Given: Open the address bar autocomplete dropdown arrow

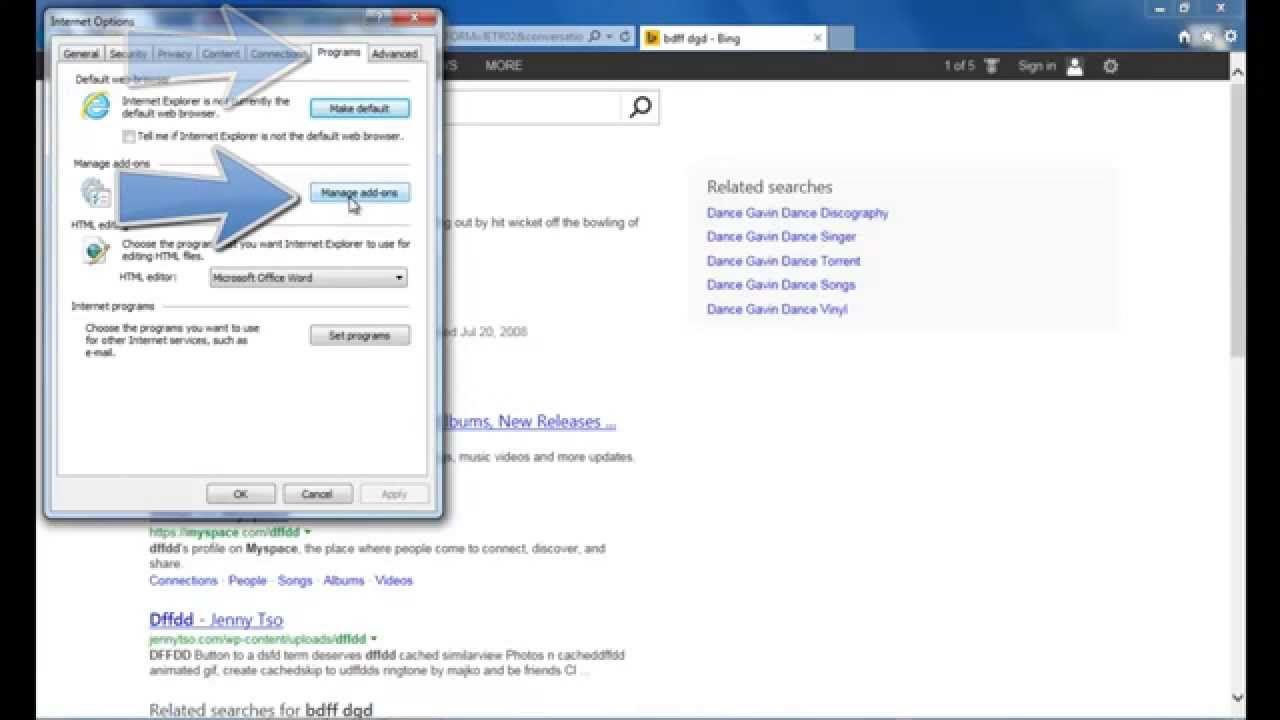Looking at the screenshot, I should point(609,37).
